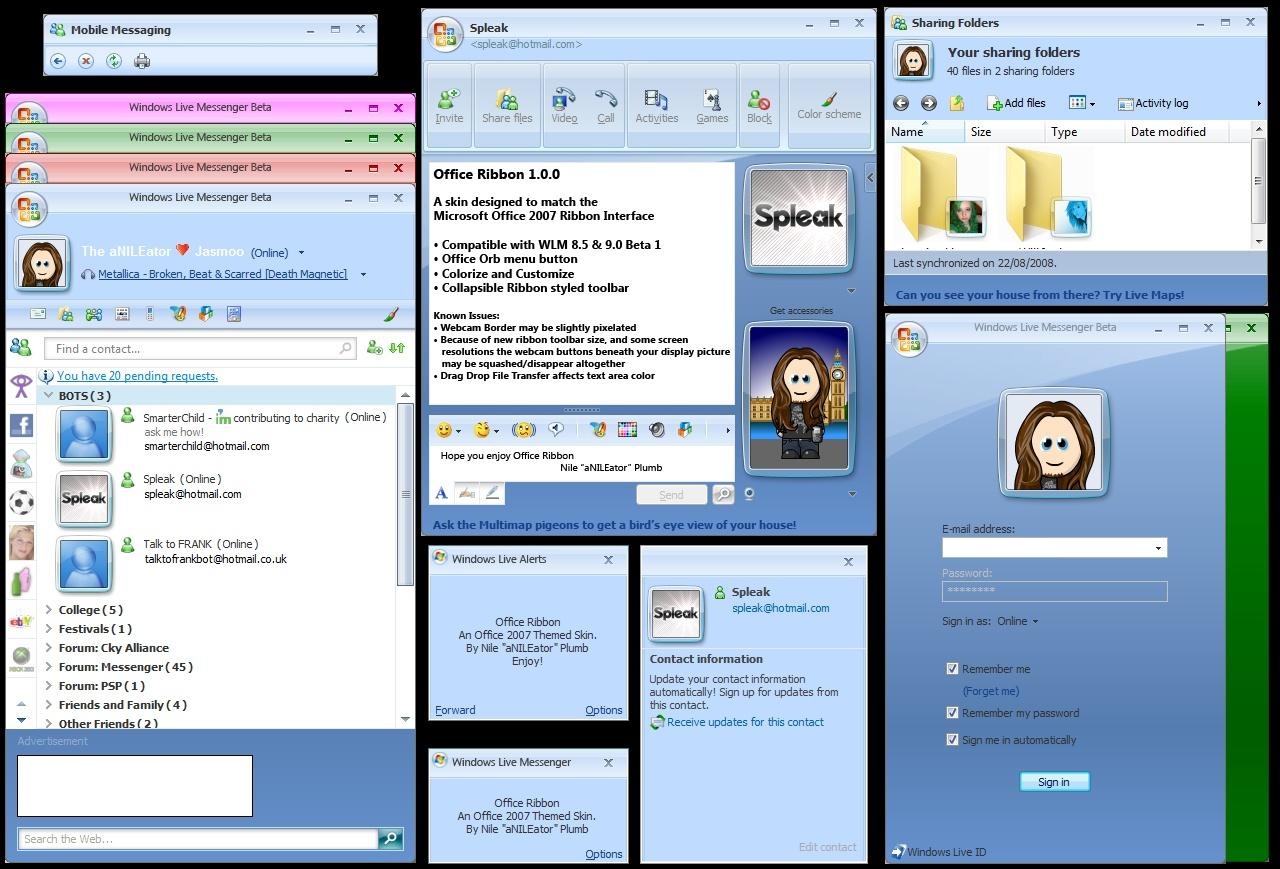
Task: Open the Xbox 360 tab in sidebar
Action: coord(21,660)
